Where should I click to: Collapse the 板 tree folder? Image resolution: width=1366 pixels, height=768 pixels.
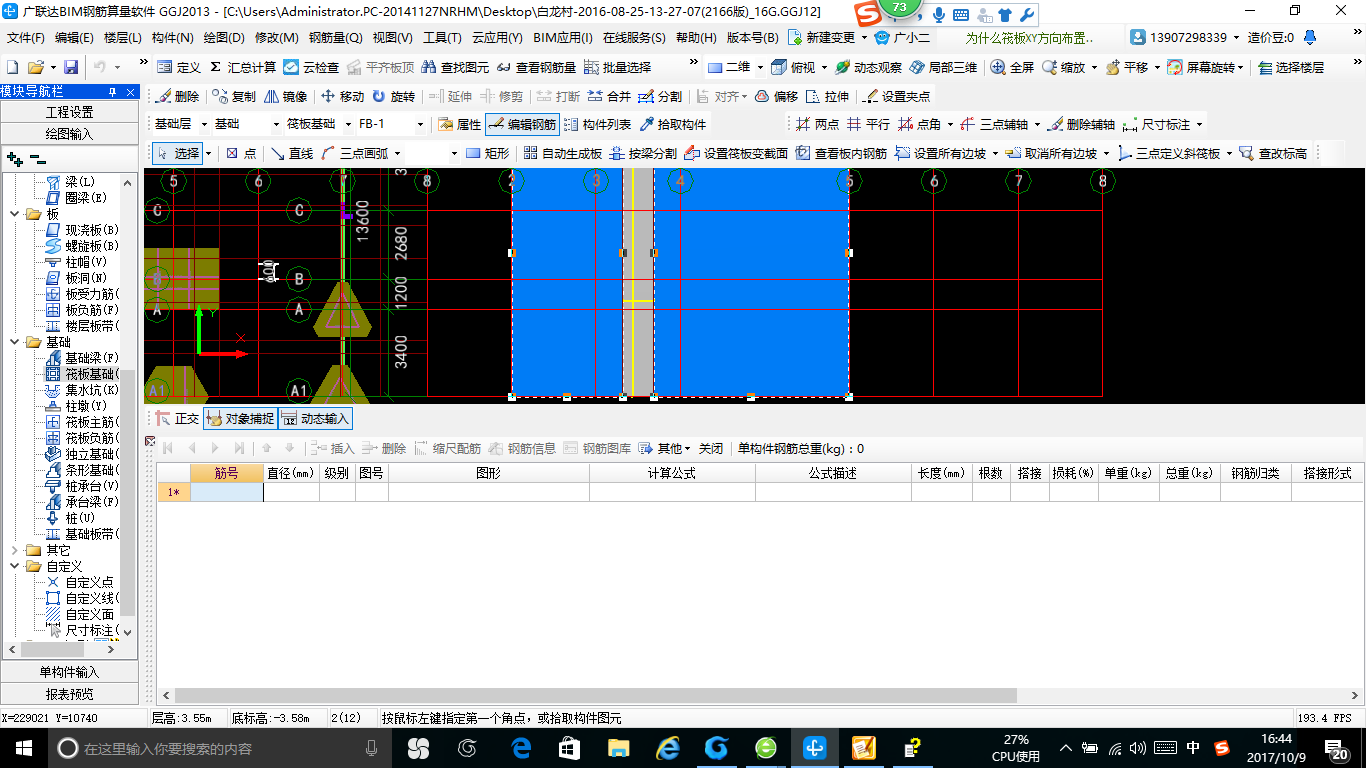coord(14,214)
